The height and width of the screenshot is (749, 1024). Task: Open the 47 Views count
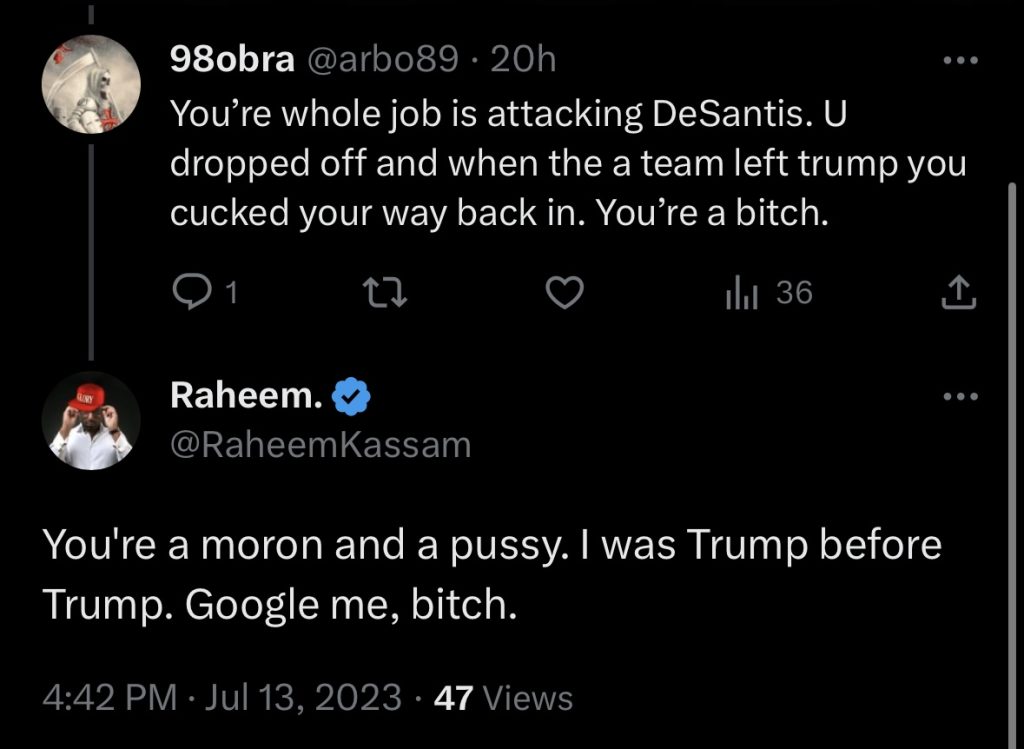[x=504, y=696]
